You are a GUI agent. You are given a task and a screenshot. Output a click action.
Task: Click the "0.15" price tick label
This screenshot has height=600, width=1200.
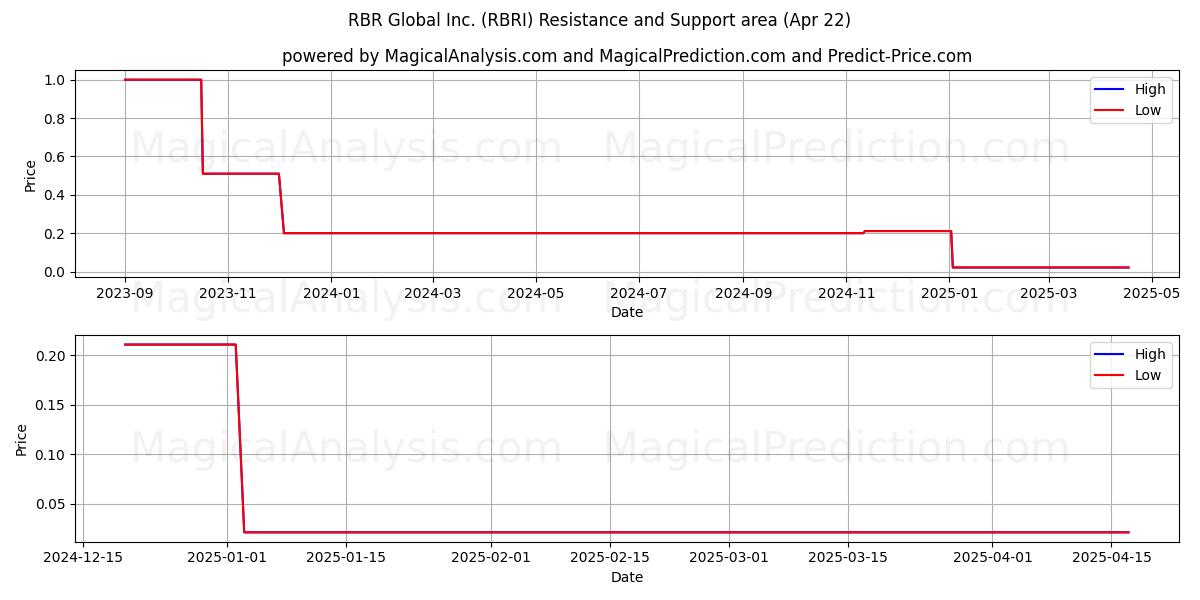[51, 405]
